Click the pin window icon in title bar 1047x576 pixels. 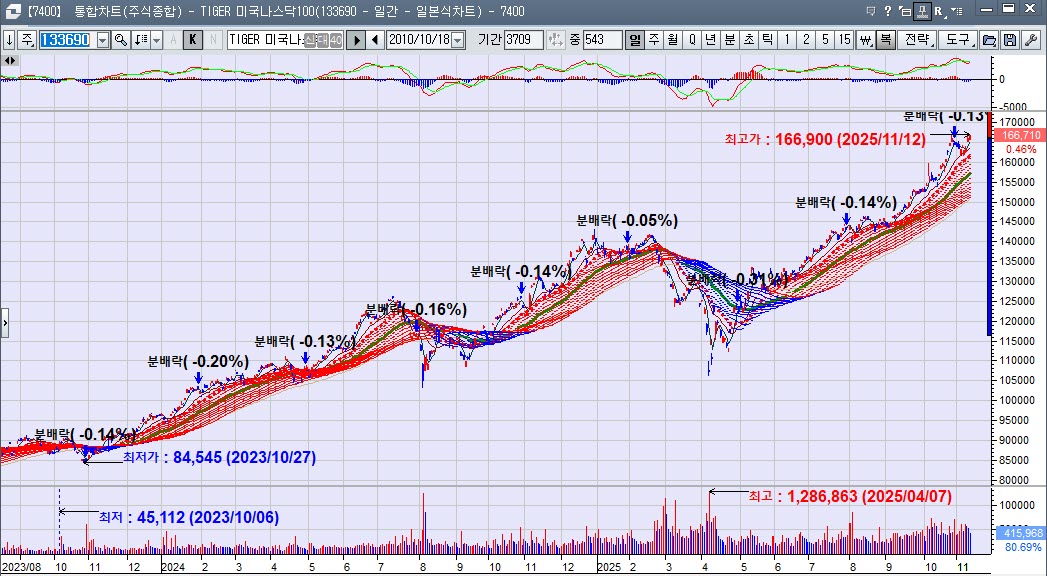[923, 12]
